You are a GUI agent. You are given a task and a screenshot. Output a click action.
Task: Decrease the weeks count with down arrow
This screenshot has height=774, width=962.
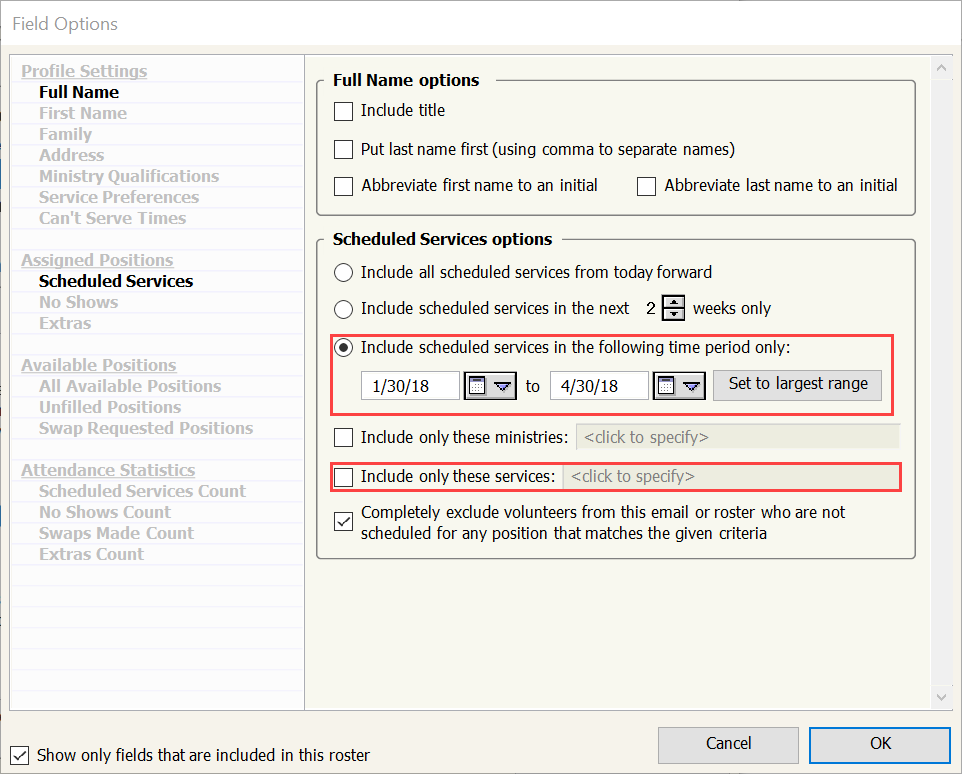point(675,315)
